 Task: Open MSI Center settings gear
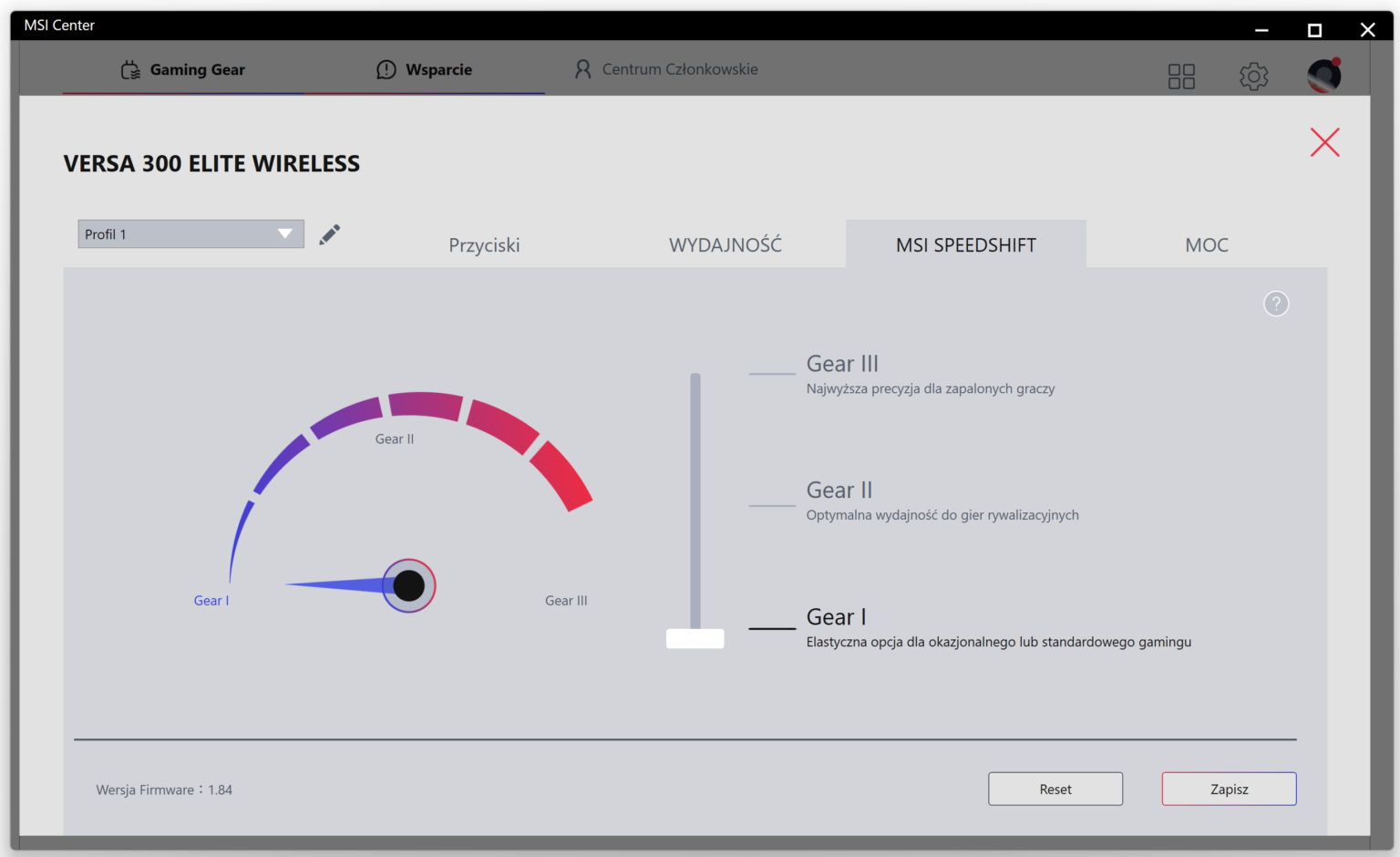(x=1253, y=77)
